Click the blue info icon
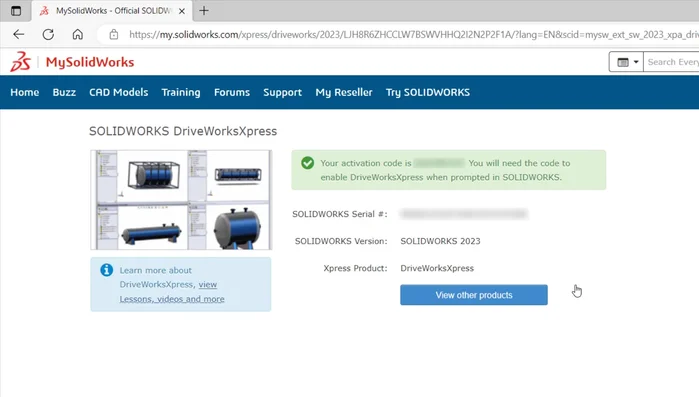 point(107,270)
